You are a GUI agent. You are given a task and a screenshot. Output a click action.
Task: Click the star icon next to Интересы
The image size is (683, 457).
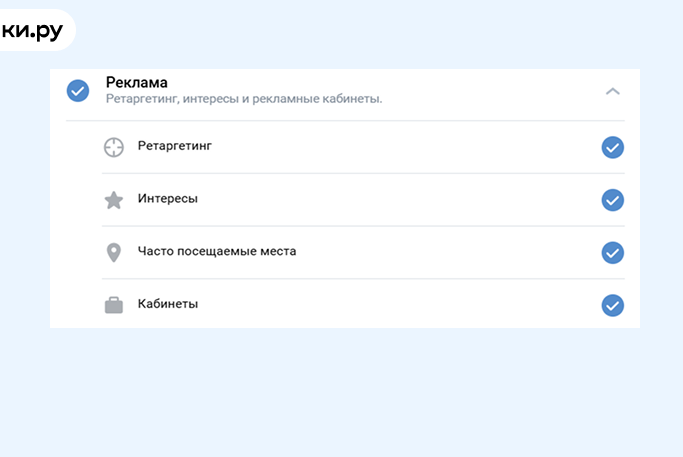click(114, 200)
